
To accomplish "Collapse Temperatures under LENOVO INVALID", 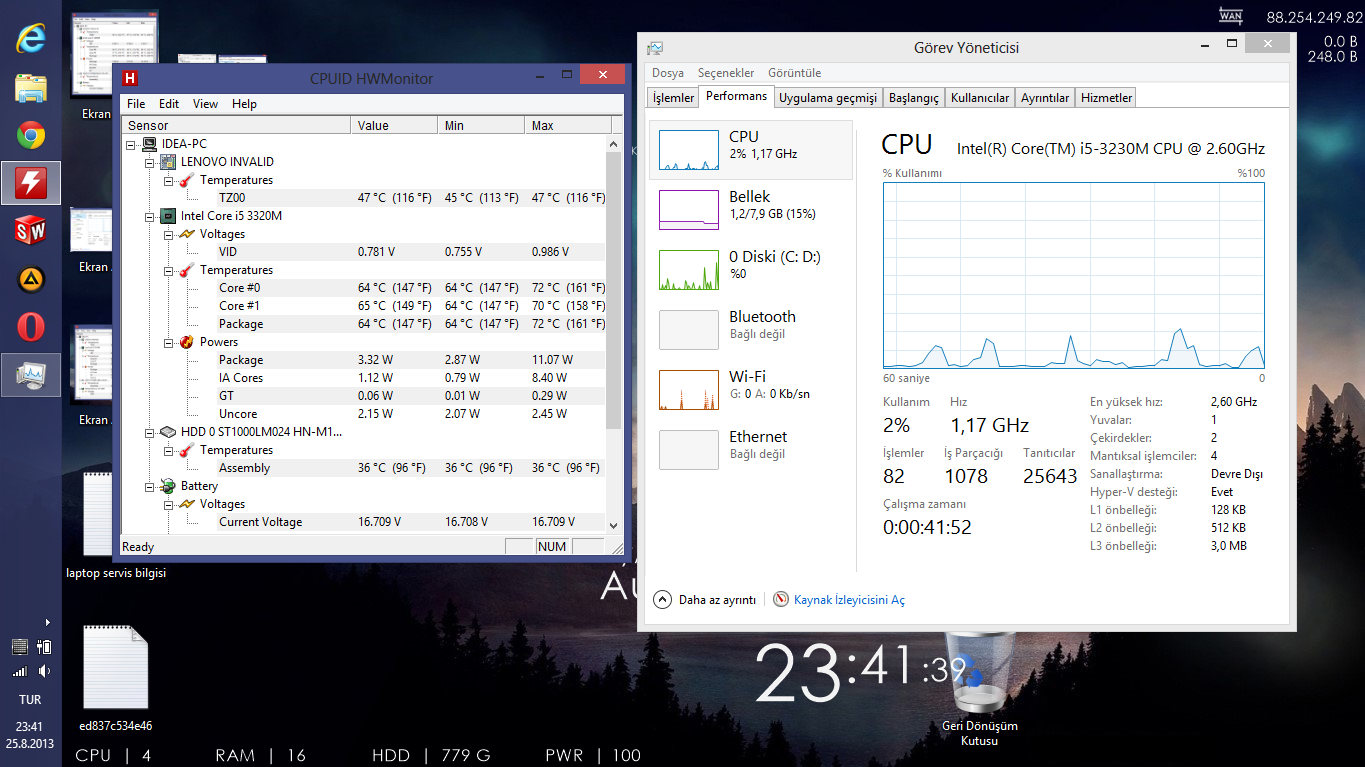I will pyautogui.click(x=168, y=180).
